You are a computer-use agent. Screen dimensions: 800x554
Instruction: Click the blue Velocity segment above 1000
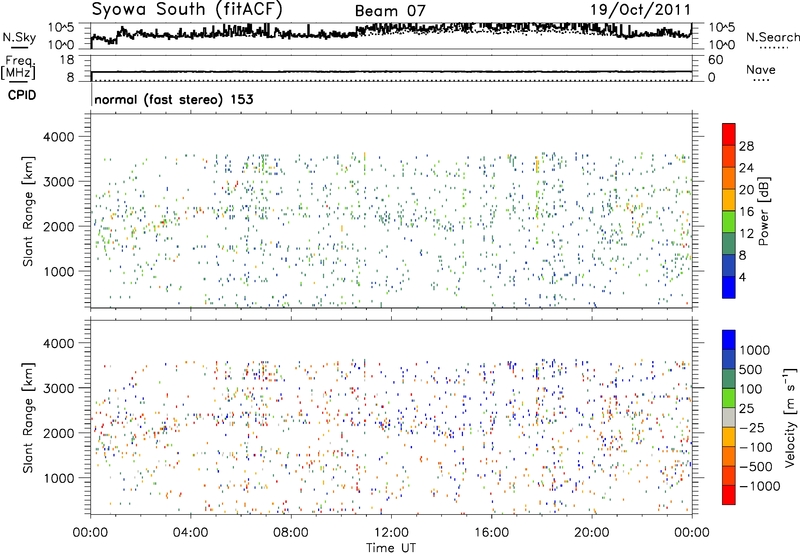[x=729, y=340]
